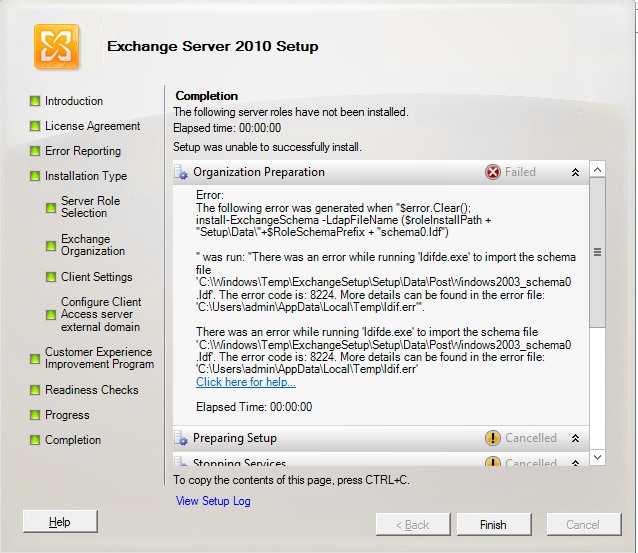Click the Preparing Setup header text
The height and width of the screenshot is (553, 638).
coord(235,438)
